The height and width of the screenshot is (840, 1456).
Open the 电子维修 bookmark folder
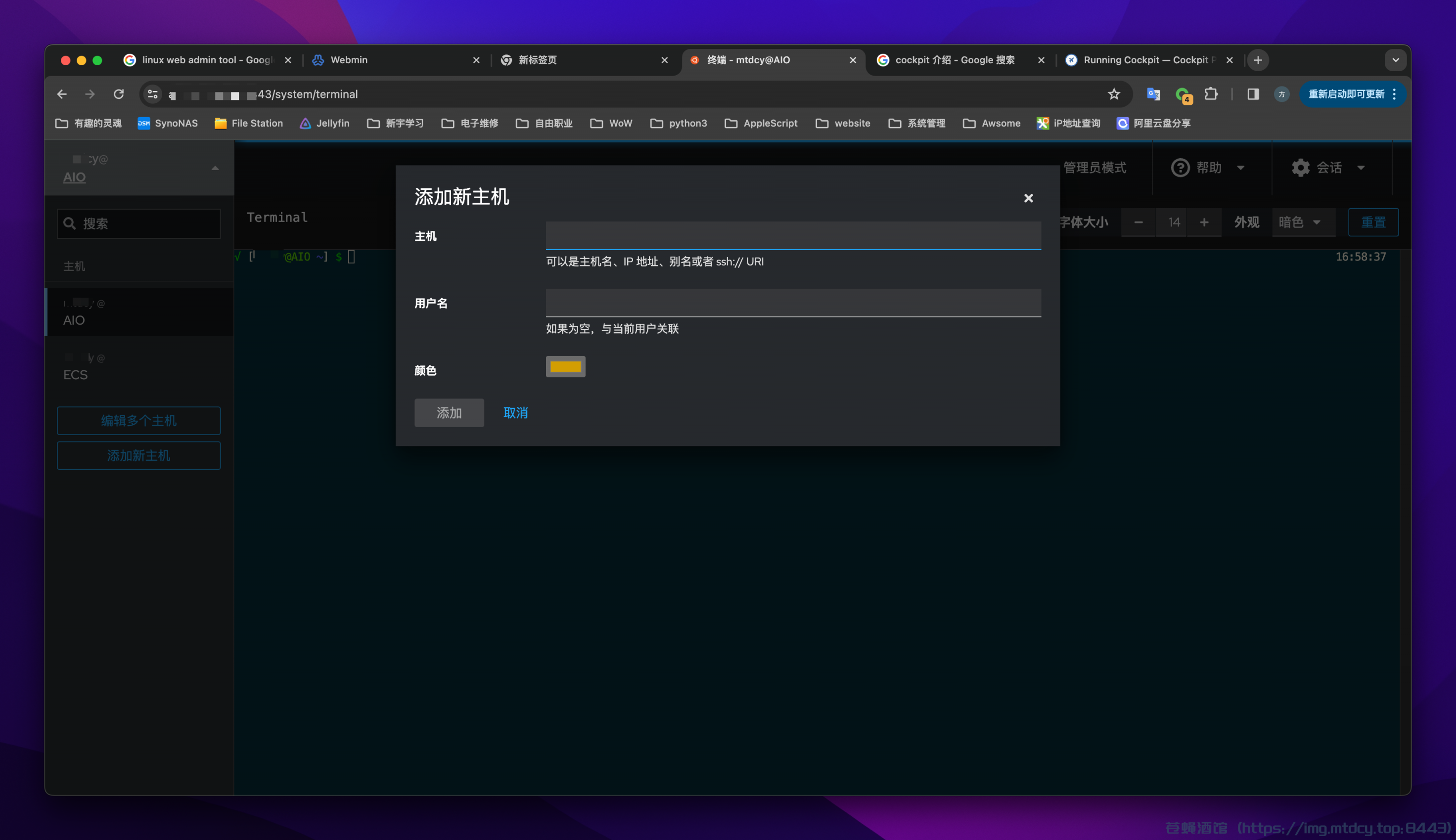tap(470, 123)
